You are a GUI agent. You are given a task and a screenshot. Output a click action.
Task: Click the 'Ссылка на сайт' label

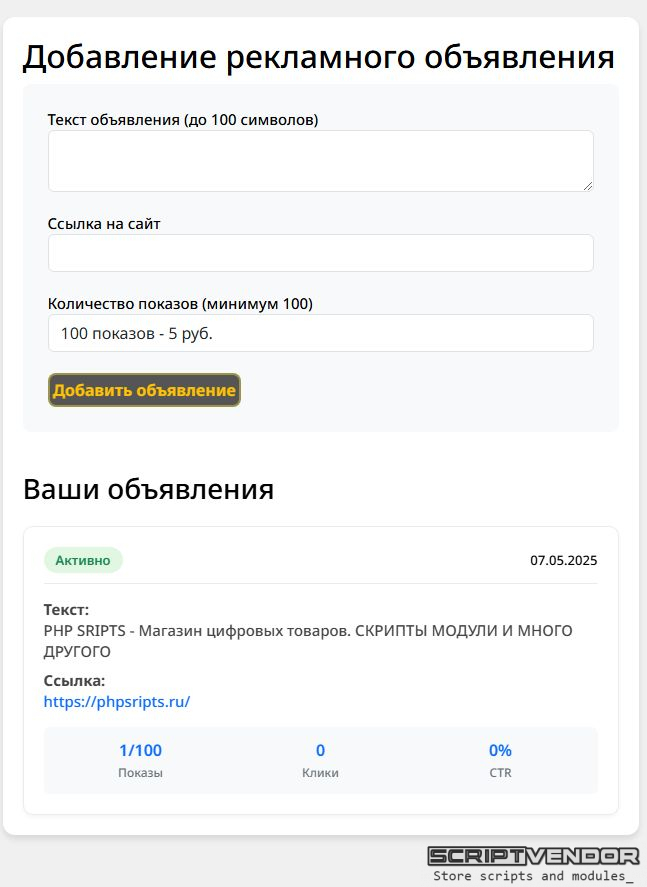(x=104, y=224)
